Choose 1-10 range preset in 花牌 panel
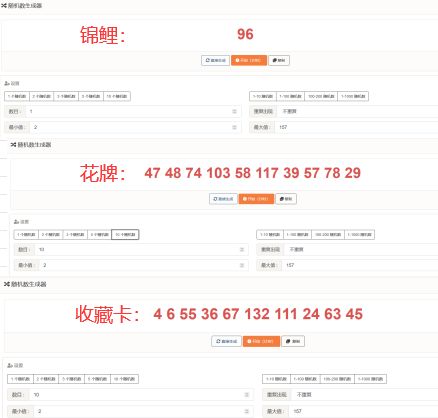438x418 pixels. [270, 235]
